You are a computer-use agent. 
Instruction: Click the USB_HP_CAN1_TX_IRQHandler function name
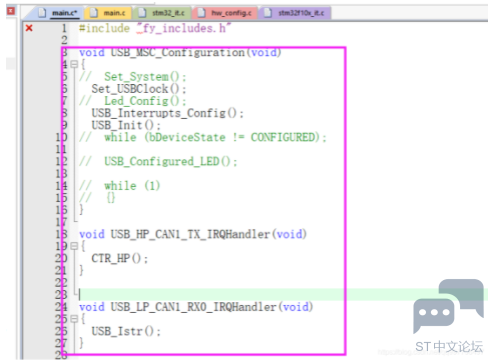(x=190, y=234)
